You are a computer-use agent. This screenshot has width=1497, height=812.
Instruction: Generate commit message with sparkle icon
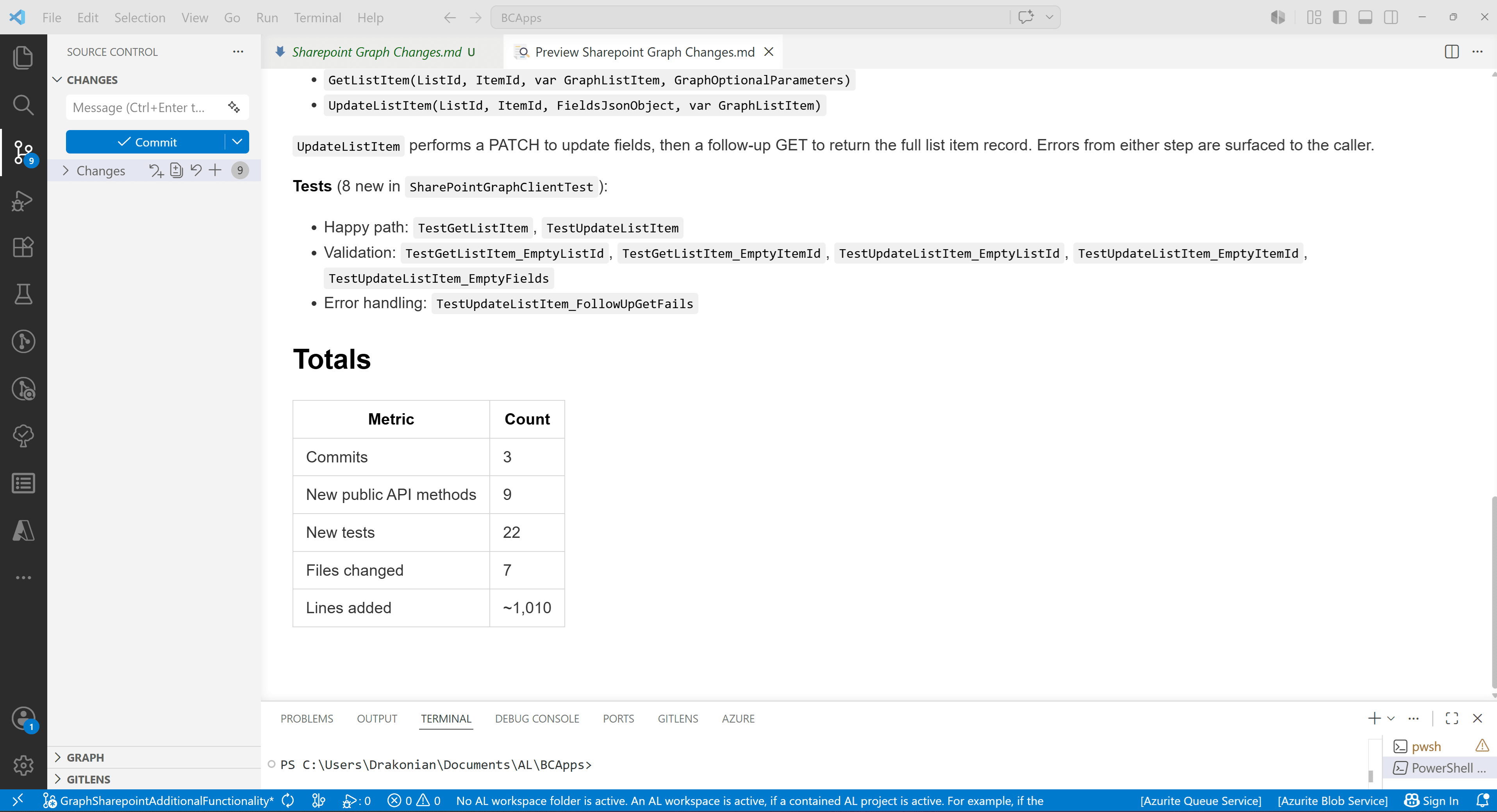pyautogui.click(x=234, y=107)
